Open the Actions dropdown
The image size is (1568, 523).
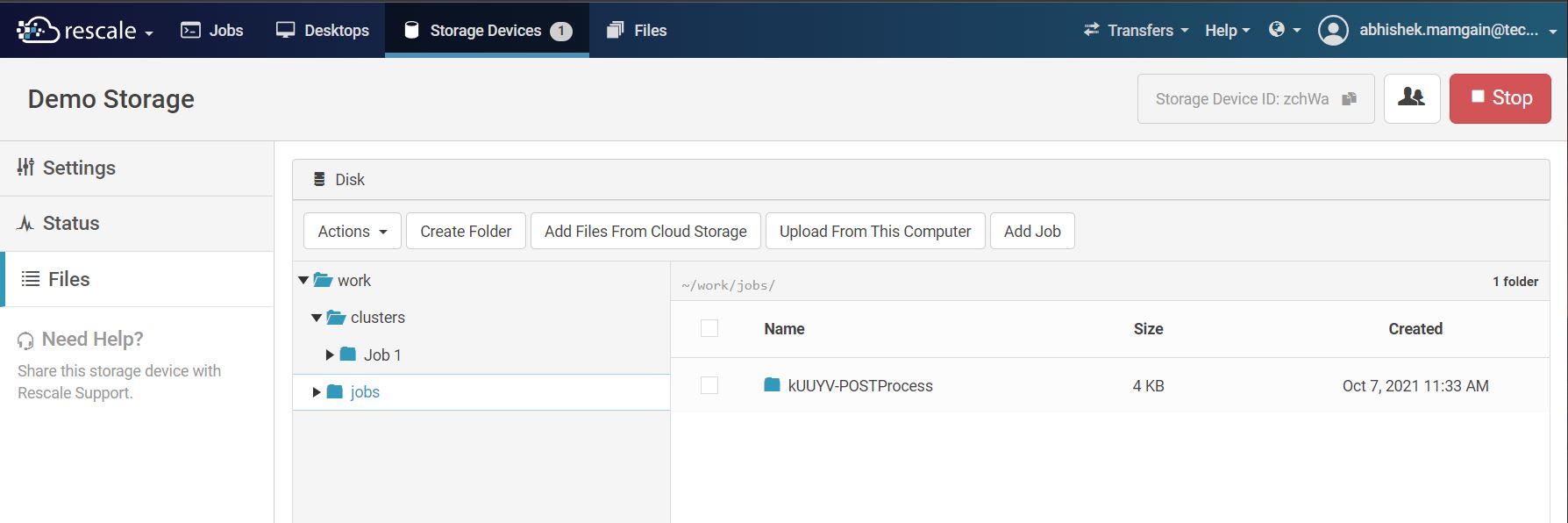353,231
